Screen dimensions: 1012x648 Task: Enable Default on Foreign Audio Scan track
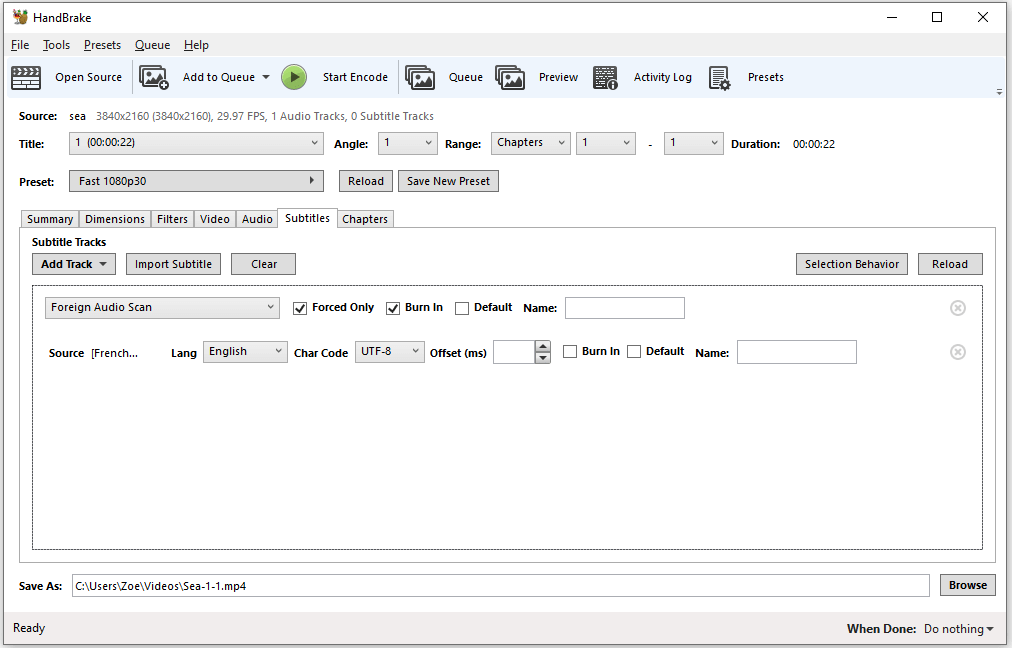point(461,308)
